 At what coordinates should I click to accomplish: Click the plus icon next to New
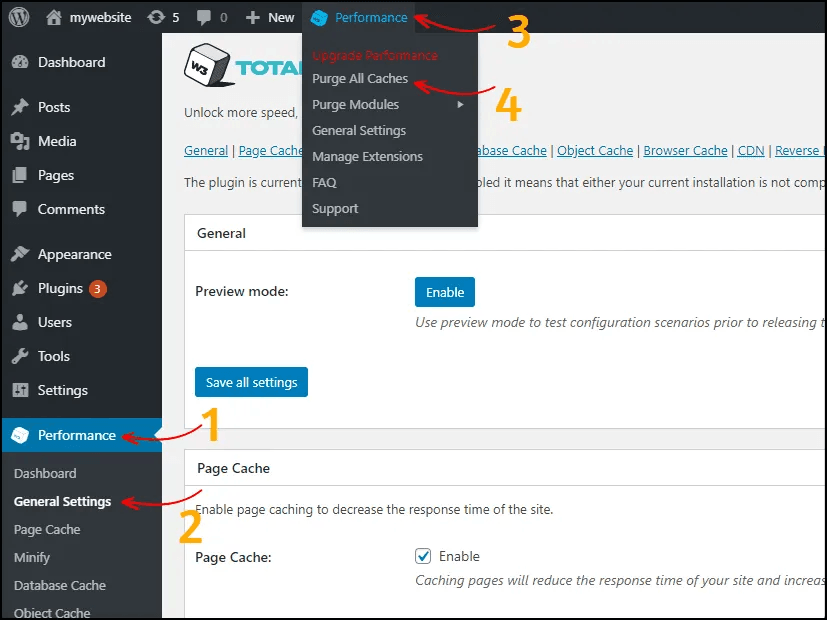pyautogui.click(x=253, y=17)
